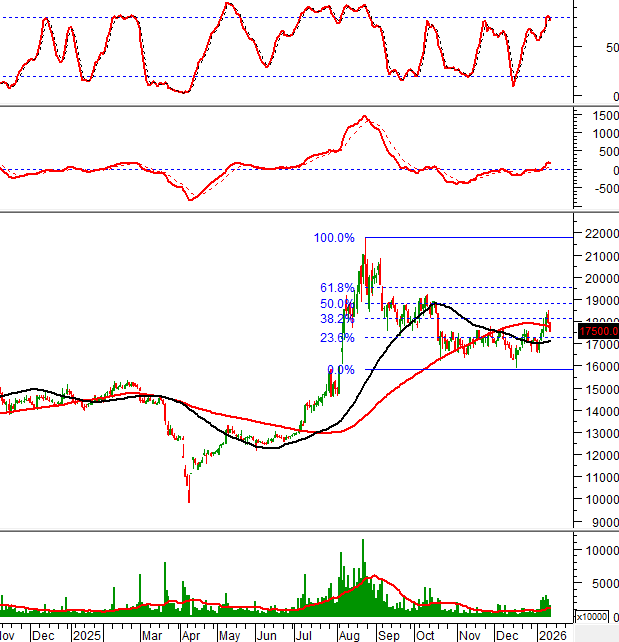Click the 5000 label on the volume axis
Screen dimensions: 619x642
598,585
